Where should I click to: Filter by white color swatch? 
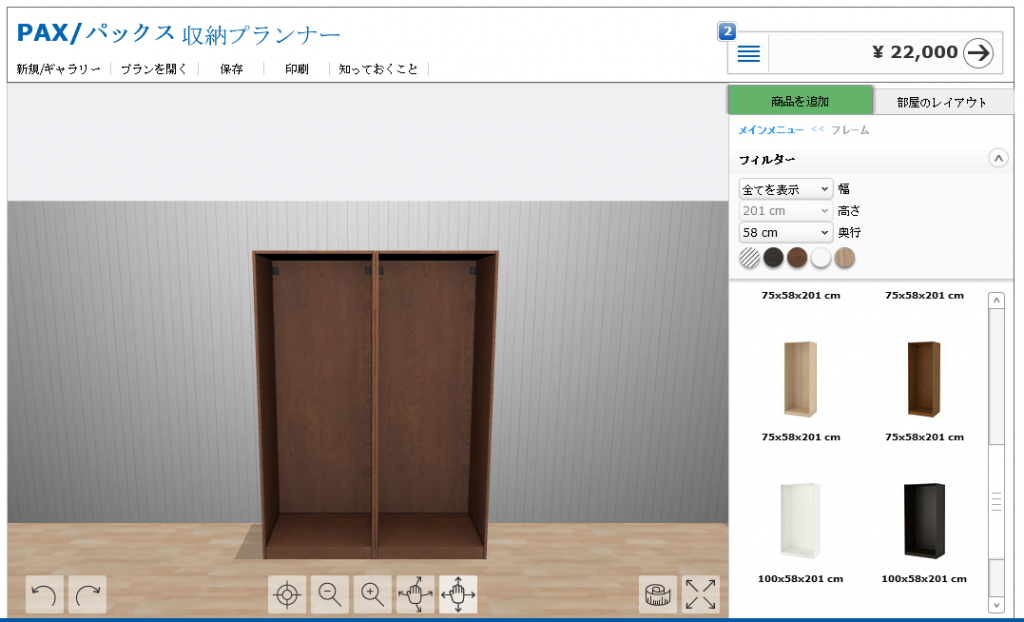(x=821, y=257)
